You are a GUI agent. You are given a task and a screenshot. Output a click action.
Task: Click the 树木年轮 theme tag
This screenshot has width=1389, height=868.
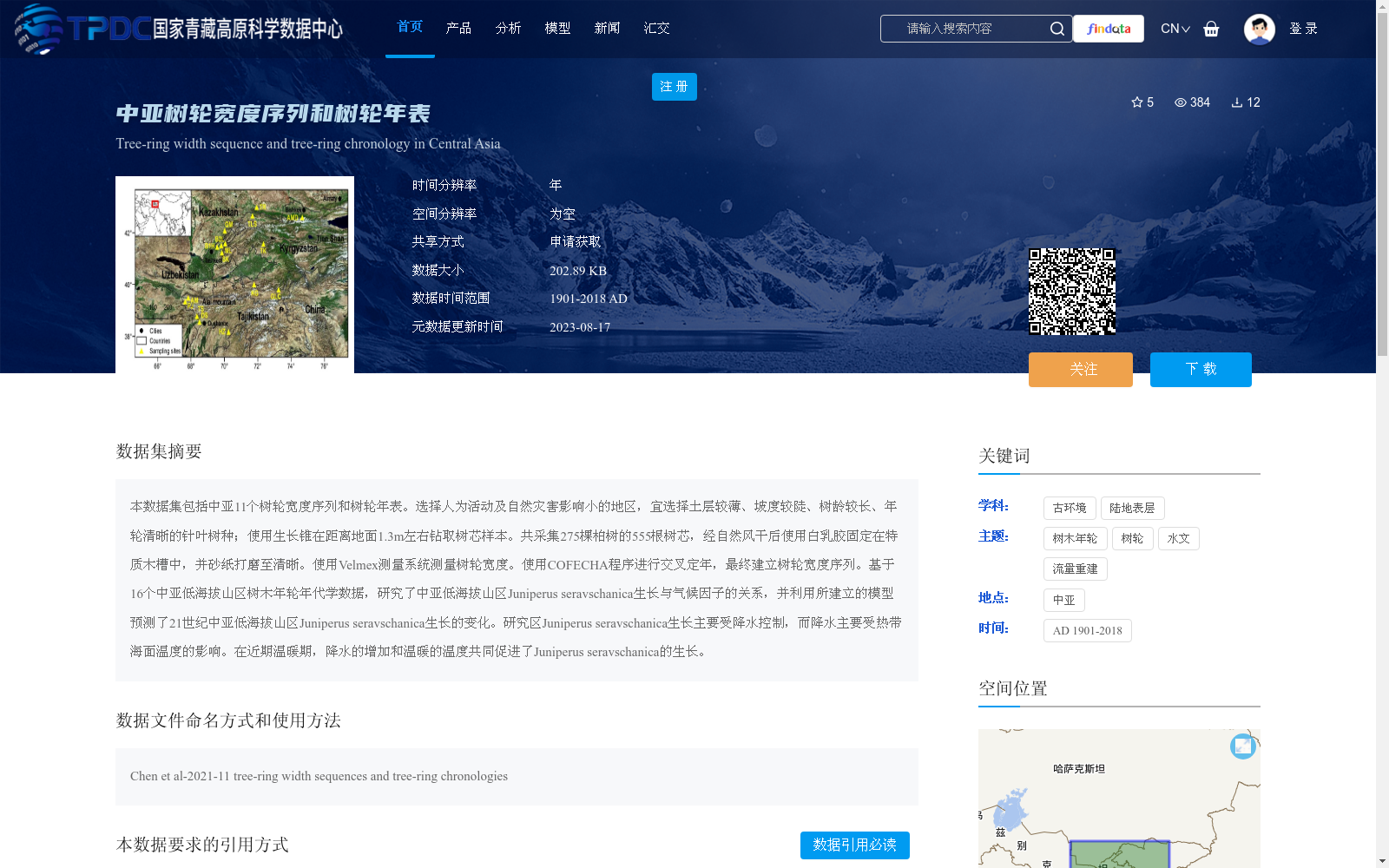click(x=1075, y=539)
